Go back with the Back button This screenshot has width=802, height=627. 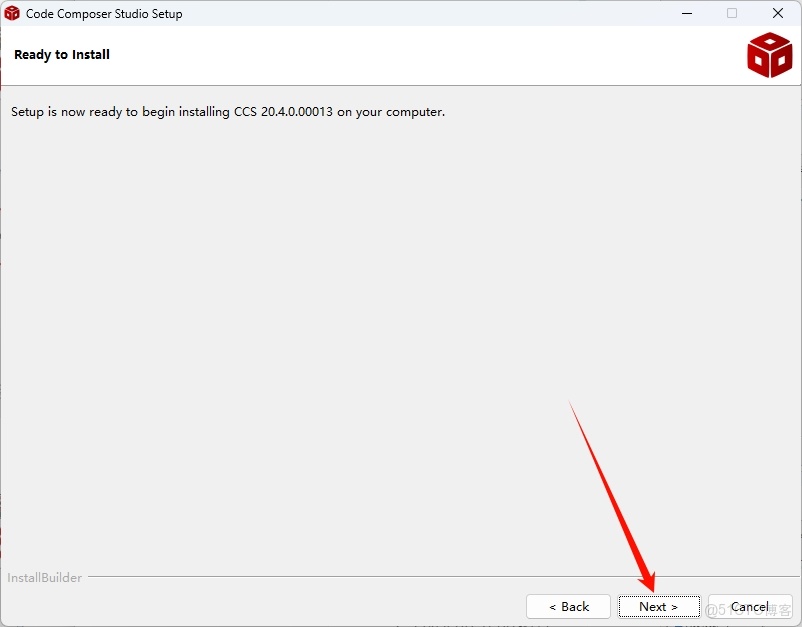pos(568,607)
